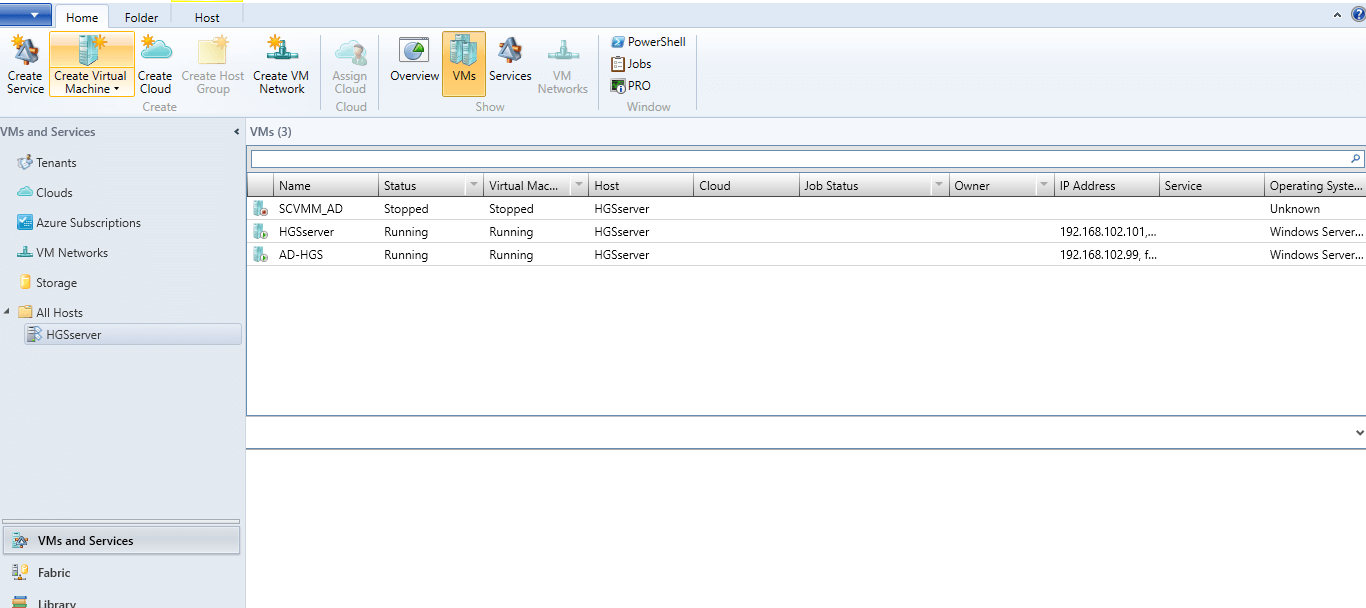This screenshot has width=1366, height=608.
Task: Open the PRO window
Action: (x=630, y=86)
